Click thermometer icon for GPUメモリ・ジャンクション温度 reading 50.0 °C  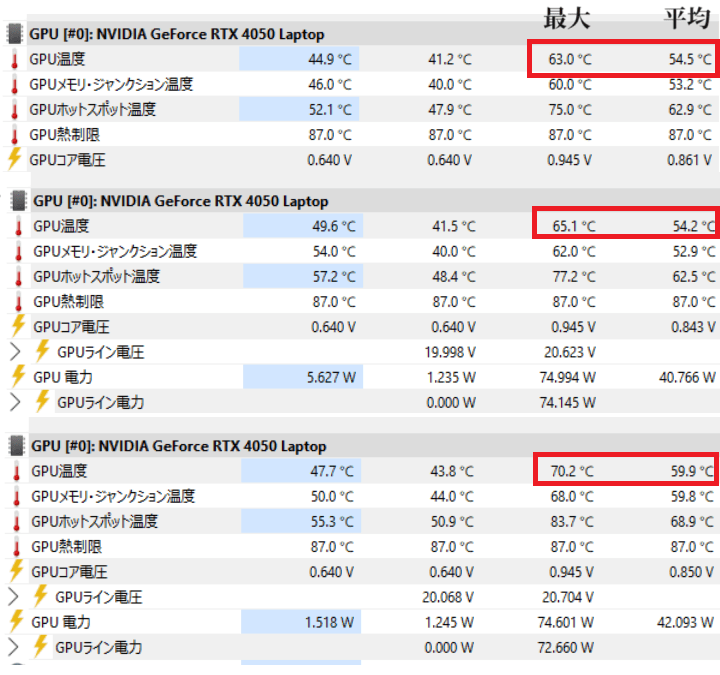pyautogui.click(x=16, y=496)
